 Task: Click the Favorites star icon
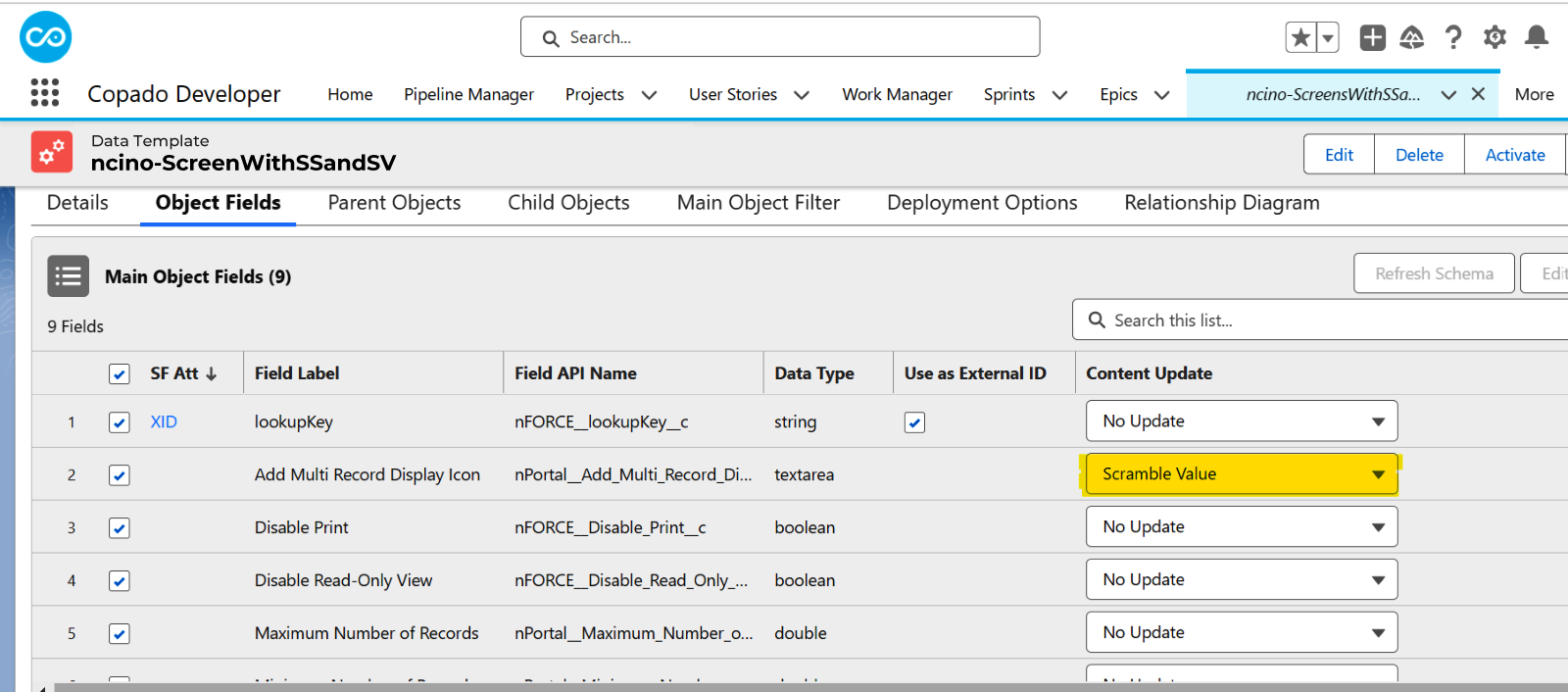(x=1300, y=37)
